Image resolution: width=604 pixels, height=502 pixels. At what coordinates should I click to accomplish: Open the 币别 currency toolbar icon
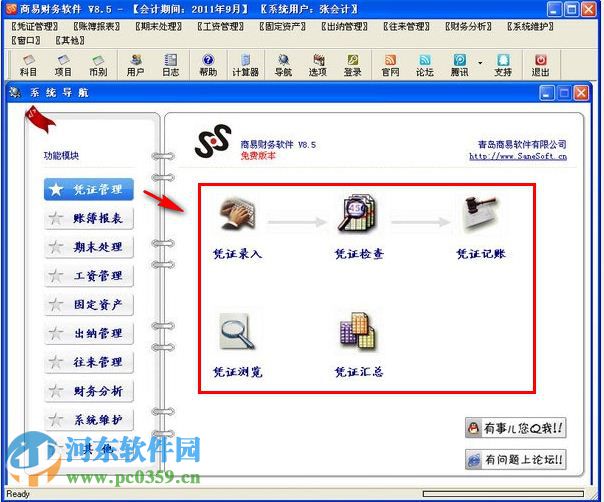[98, 65]
